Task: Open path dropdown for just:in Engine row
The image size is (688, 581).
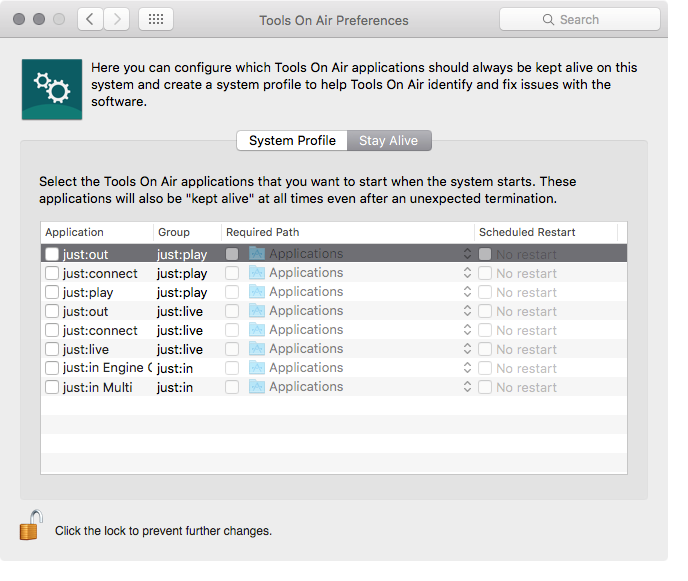Action: 467,368
